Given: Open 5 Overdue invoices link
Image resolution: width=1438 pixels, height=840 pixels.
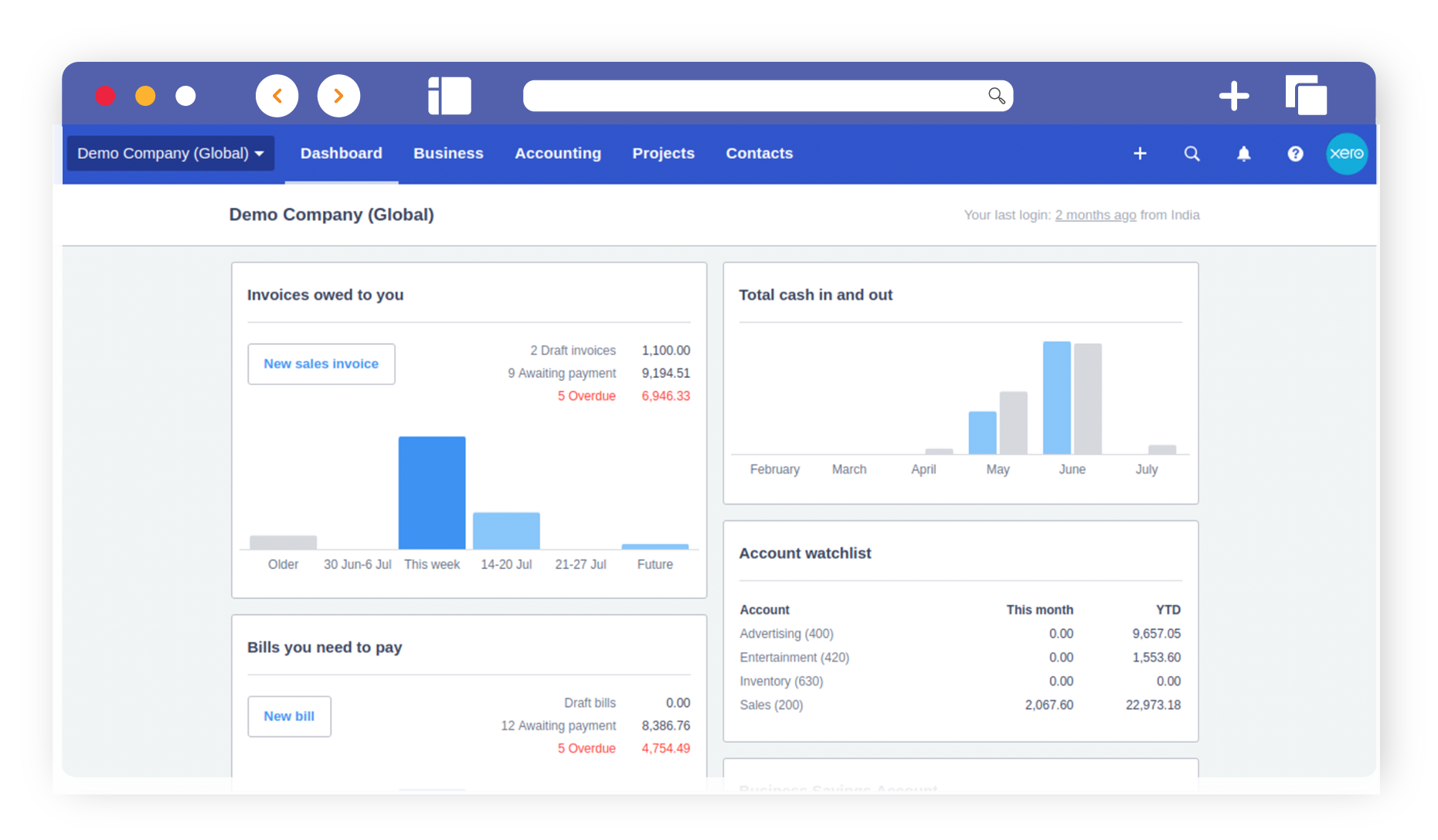Looking at the screenshot, I should point(586,396).
